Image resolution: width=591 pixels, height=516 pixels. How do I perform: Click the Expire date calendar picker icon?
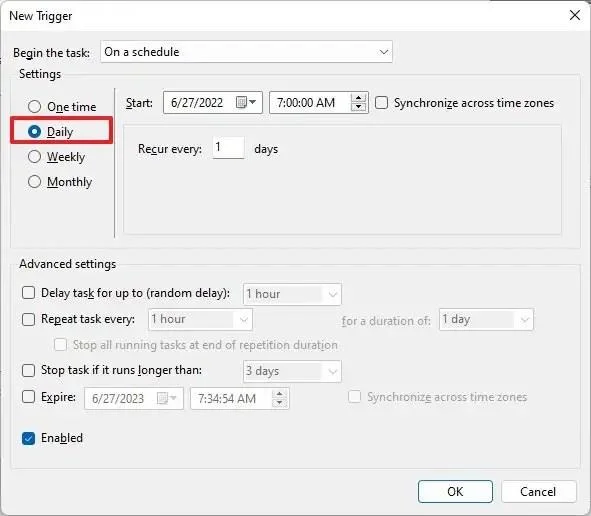click(166, 398)
